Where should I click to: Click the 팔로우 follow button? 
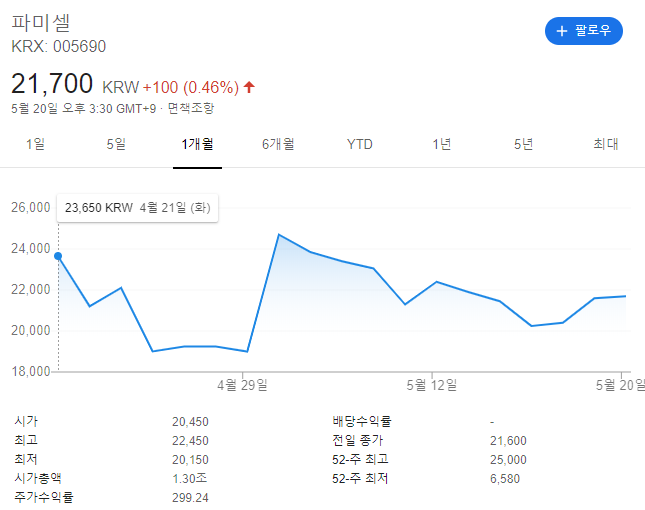tap(583, 31)
